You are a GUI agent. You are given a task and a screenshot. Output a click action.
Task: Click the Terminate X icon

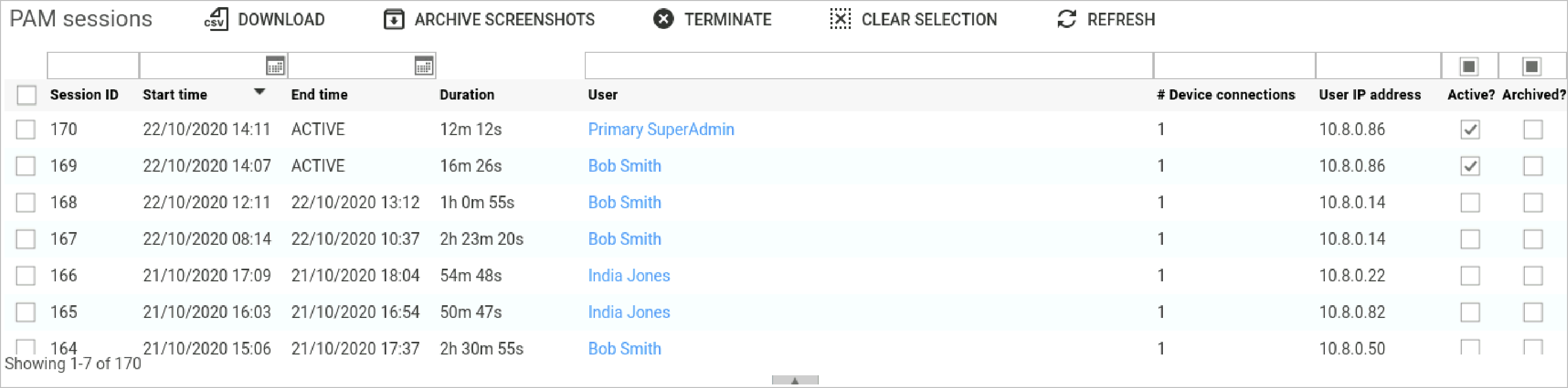663,19
